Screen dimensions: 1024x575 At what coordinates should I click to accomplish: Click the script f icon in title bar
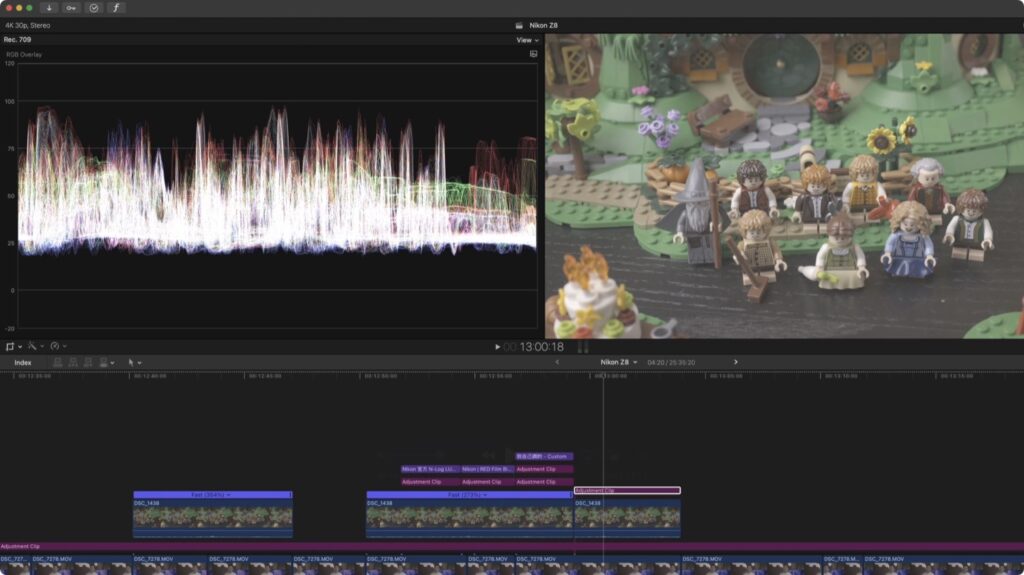pos(116,8)
